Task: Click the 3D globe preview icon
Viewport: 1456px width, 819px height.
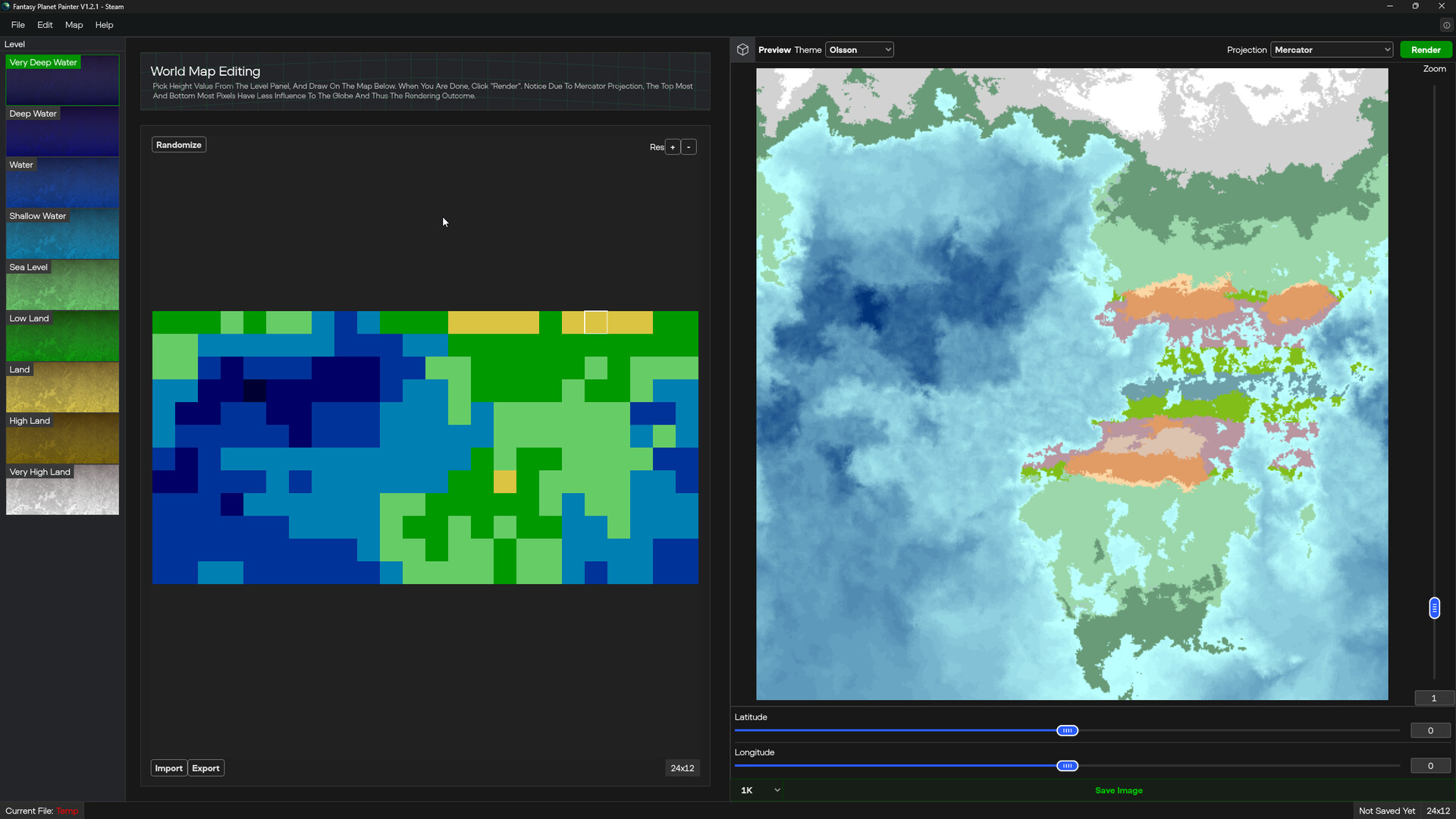Action: click(742, 49)
